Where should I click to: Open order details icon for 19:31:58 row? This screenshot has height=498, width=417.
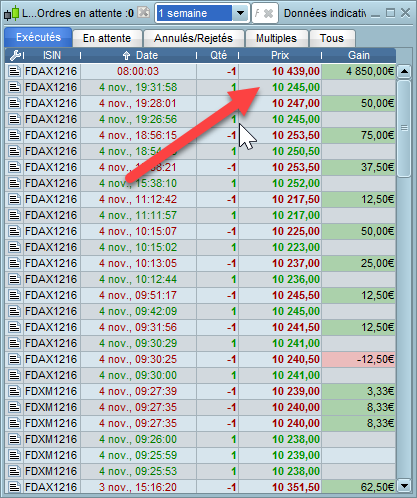click(14, 87)
